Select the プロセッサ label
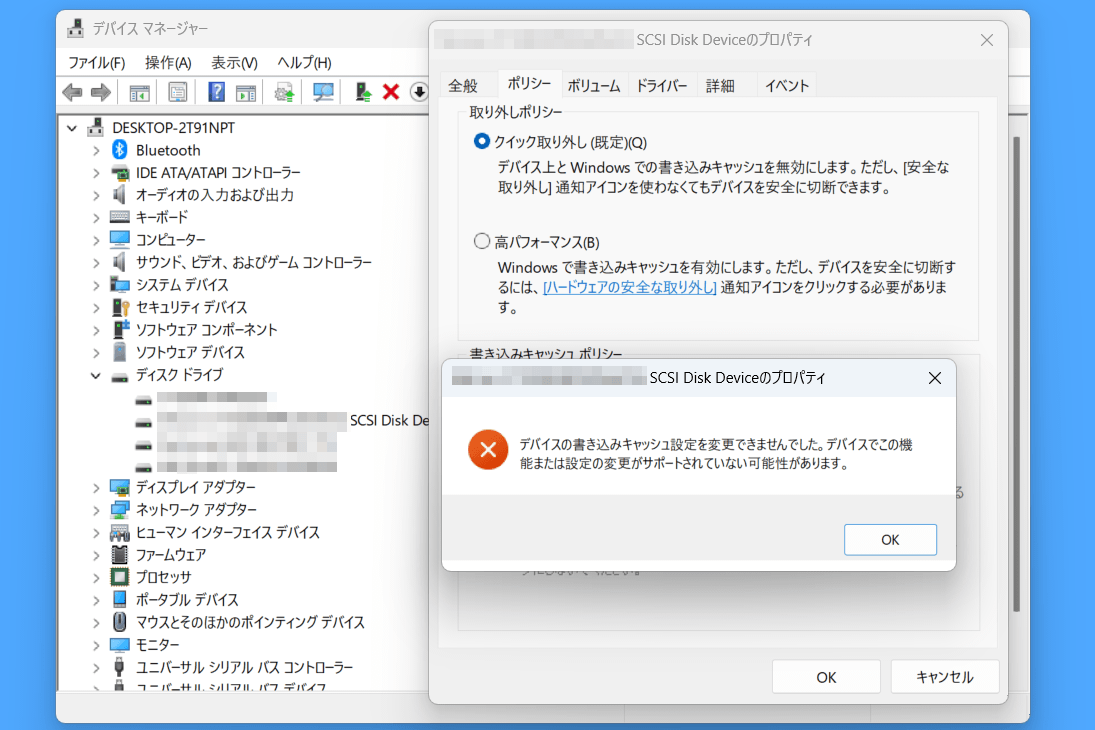The width and height of the screenshot is (1095, 730). click(163, 577)
